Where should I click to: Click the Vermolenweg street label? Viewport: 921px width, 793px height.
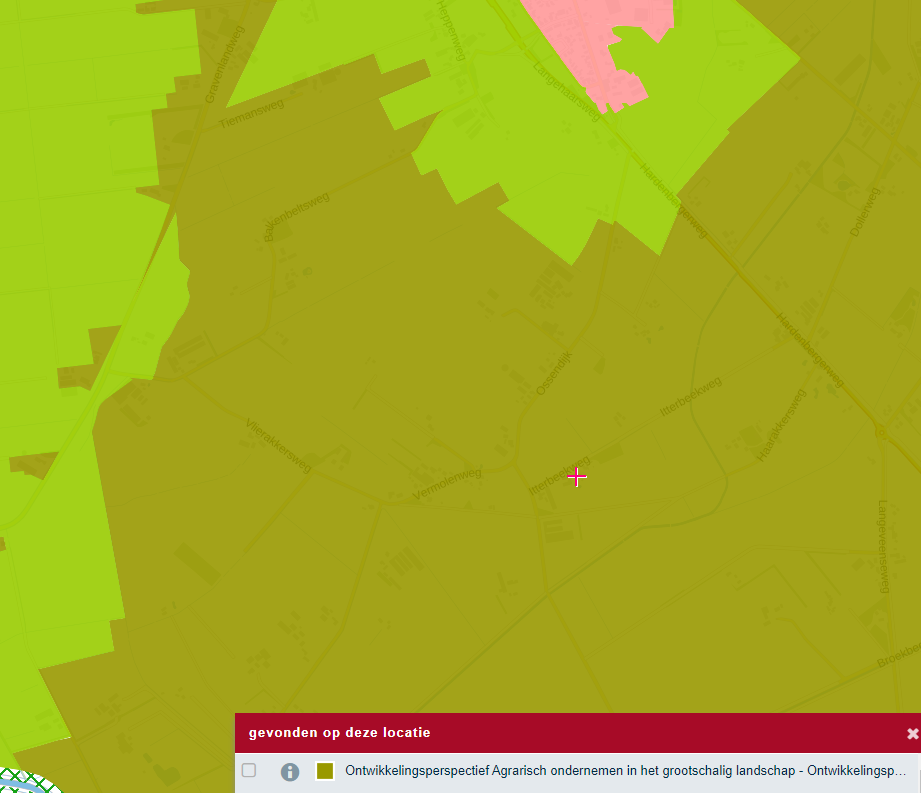tap(447, 484)
